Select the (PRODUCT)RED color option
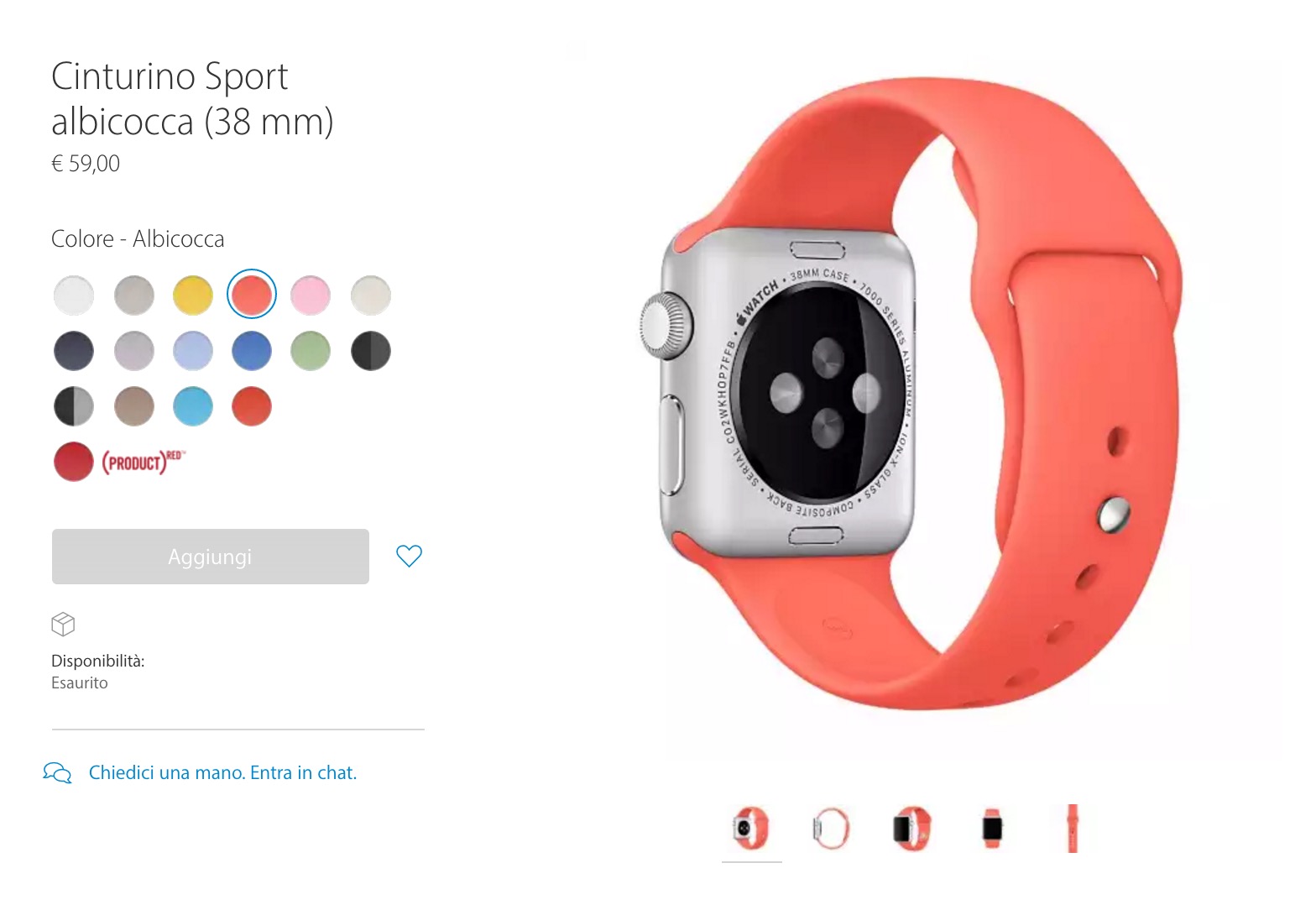This screenshot has width=1316, height=910. 74,462
